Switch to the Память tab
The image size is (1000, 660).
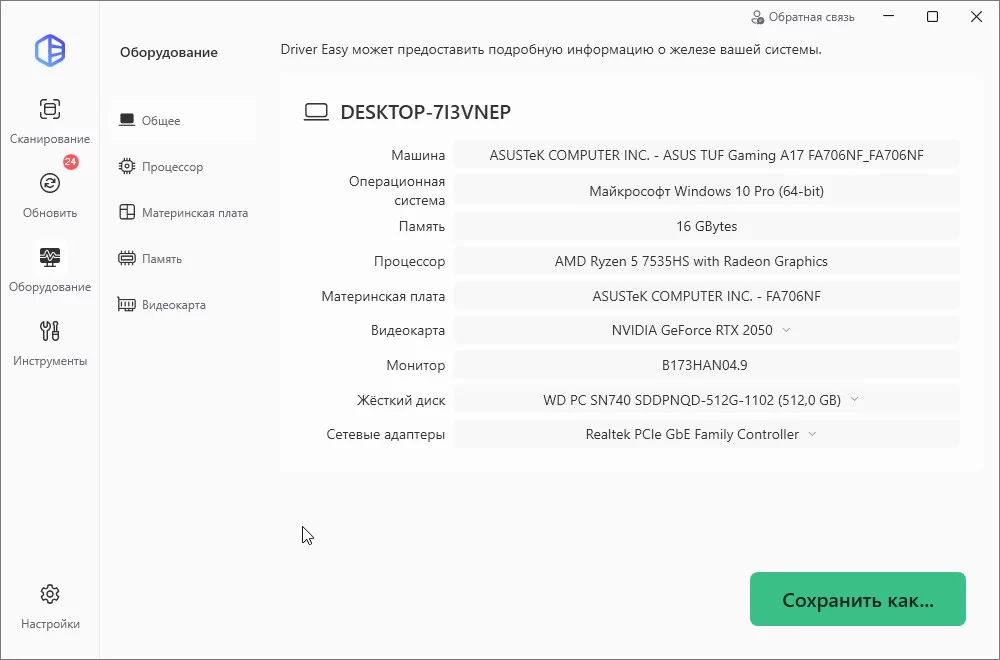tap(184, 258)
